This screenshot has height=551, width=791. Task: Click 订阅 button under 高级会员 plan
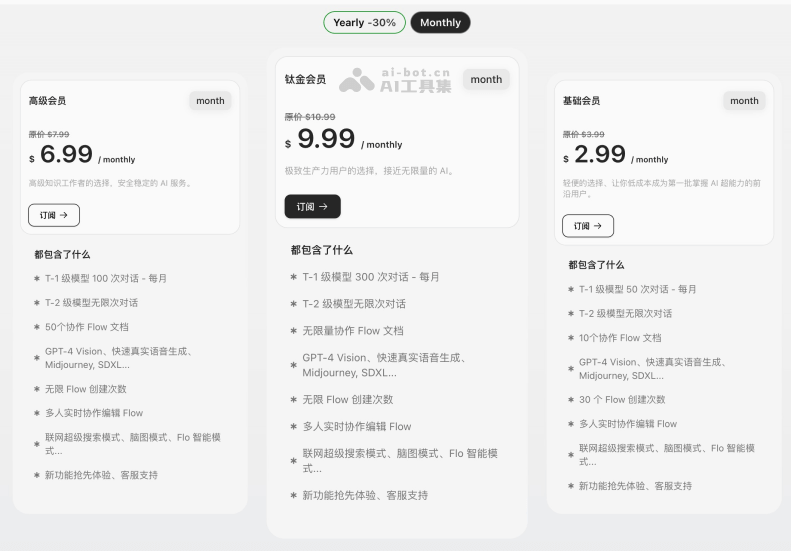point(54,215)
